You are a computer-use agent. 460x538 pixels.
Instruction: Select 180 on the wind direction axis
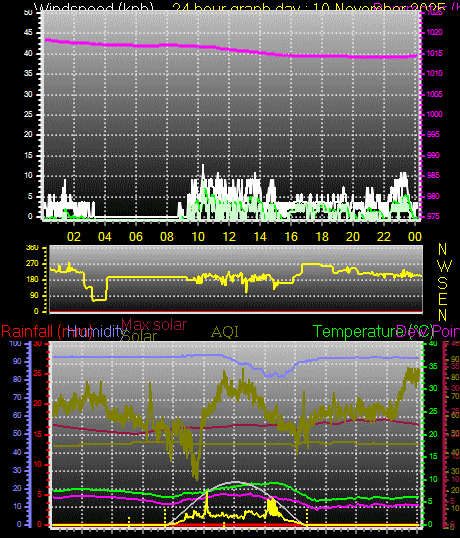point(32,280)
